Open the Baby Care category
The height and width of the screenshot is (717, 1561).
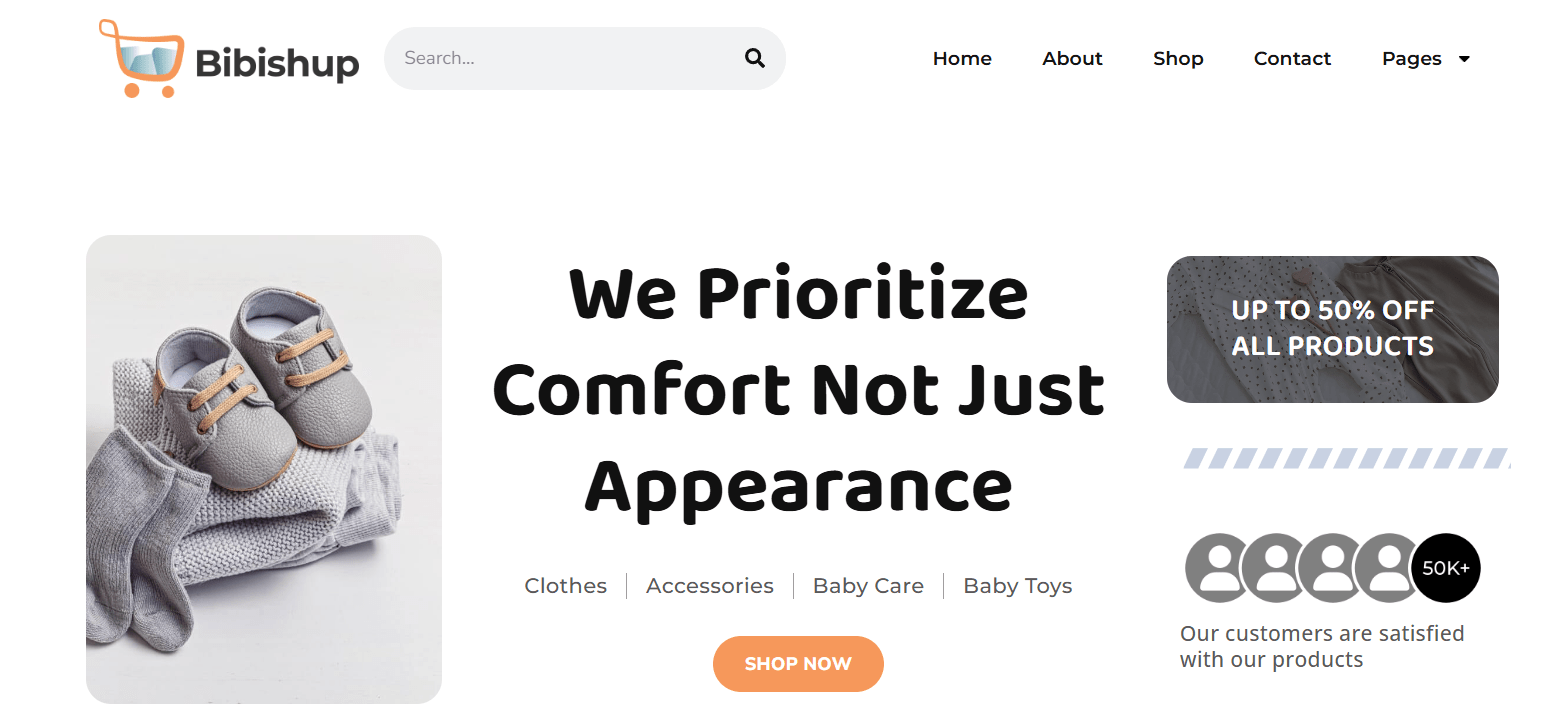[x=868, y=586]
